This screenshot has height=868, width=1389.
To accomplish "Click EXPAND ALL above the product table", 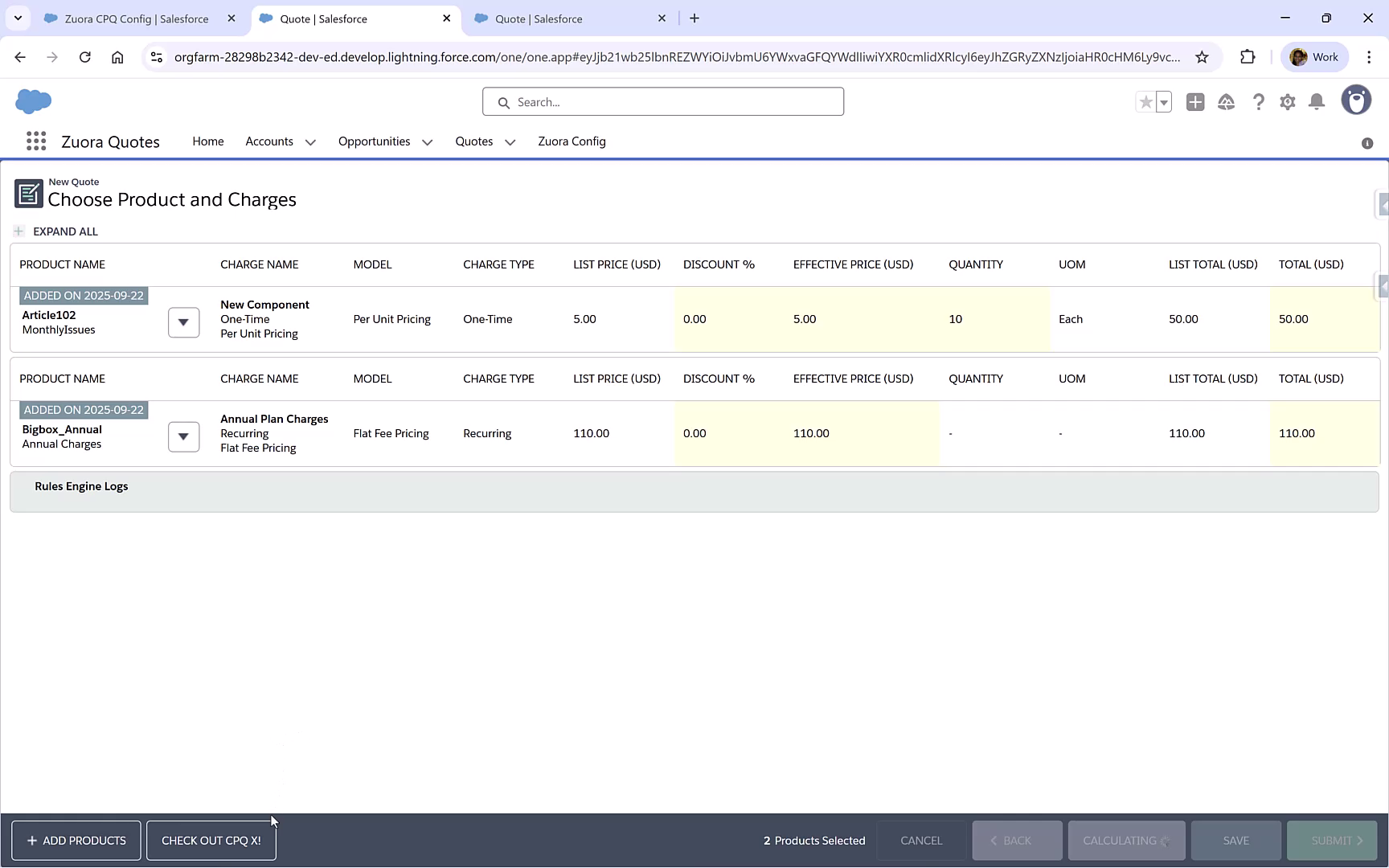I will click(x=65, y=231).
